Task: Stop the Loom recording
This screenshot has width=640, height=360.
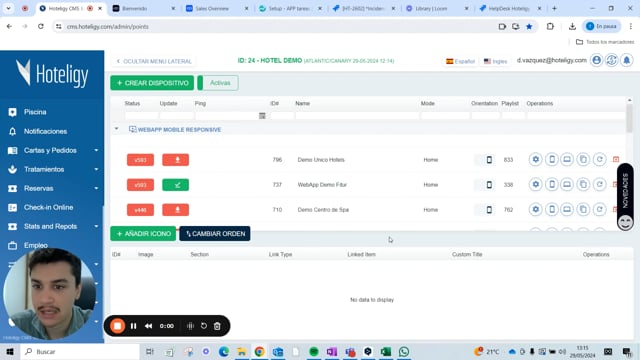Action: click(x=118, y=326)
